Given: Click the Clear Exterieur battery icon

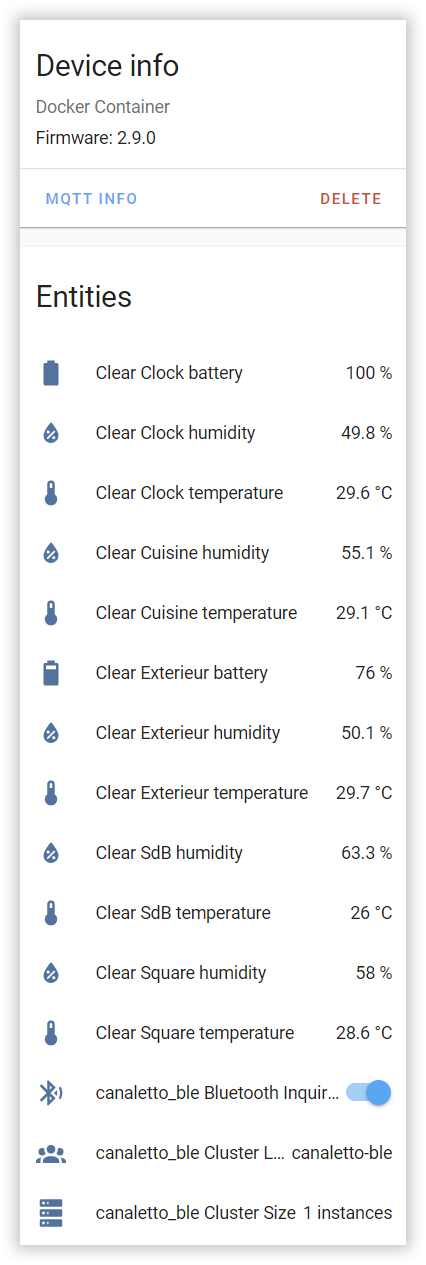Looking at the screenshot, I should pyautogui.click(x=51, y=673).
